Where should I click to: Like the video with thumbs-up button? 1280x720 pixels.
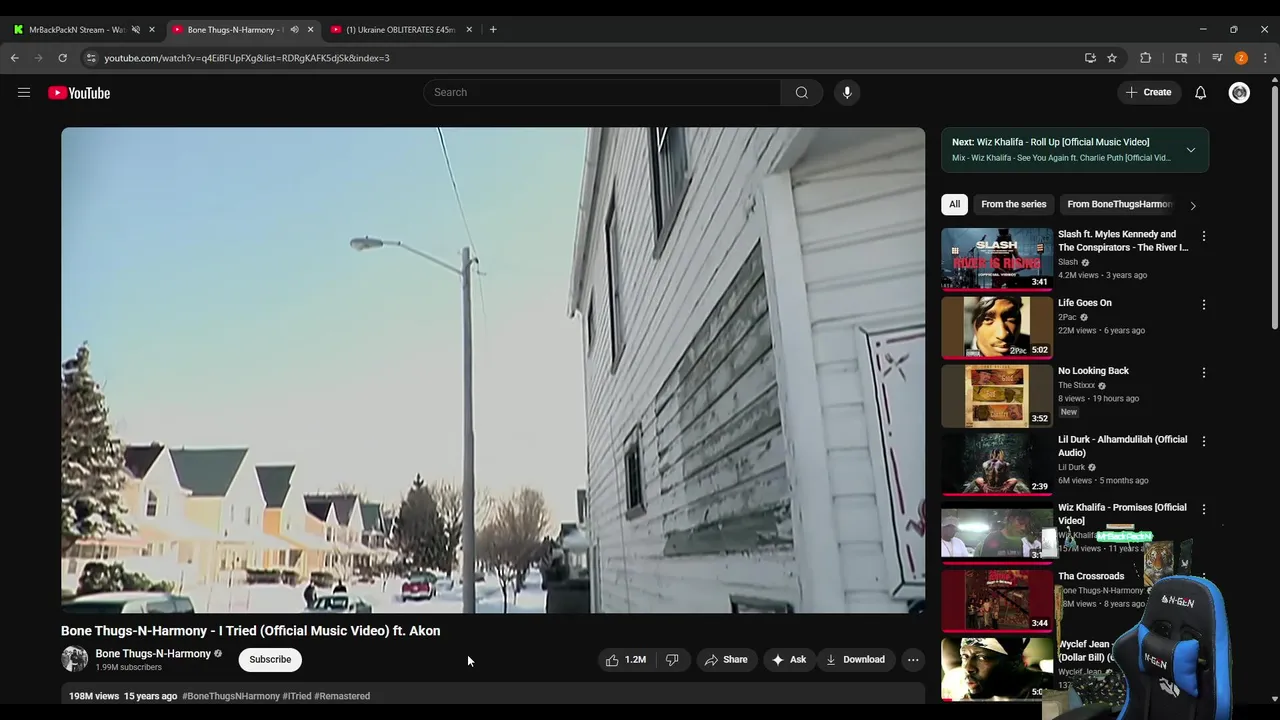(x=626, y=660)
